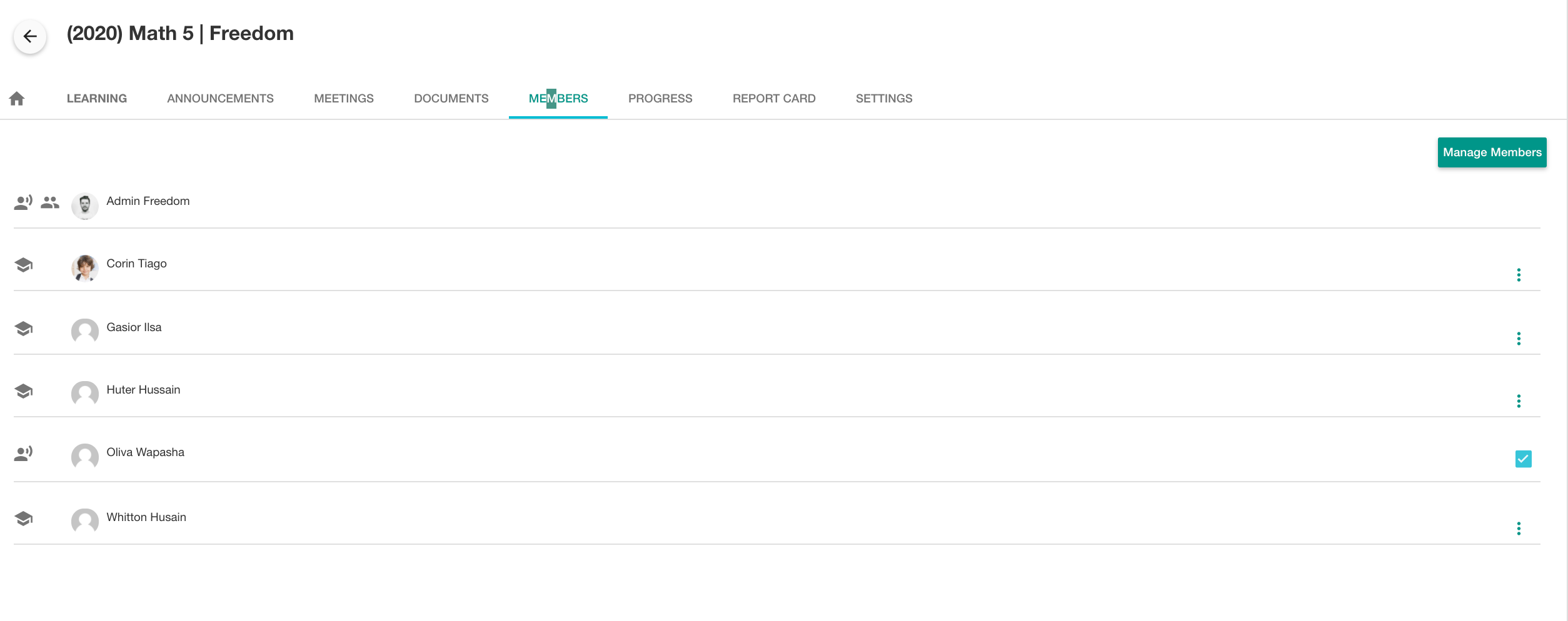Open the Report Card tab

coord(774,99)
